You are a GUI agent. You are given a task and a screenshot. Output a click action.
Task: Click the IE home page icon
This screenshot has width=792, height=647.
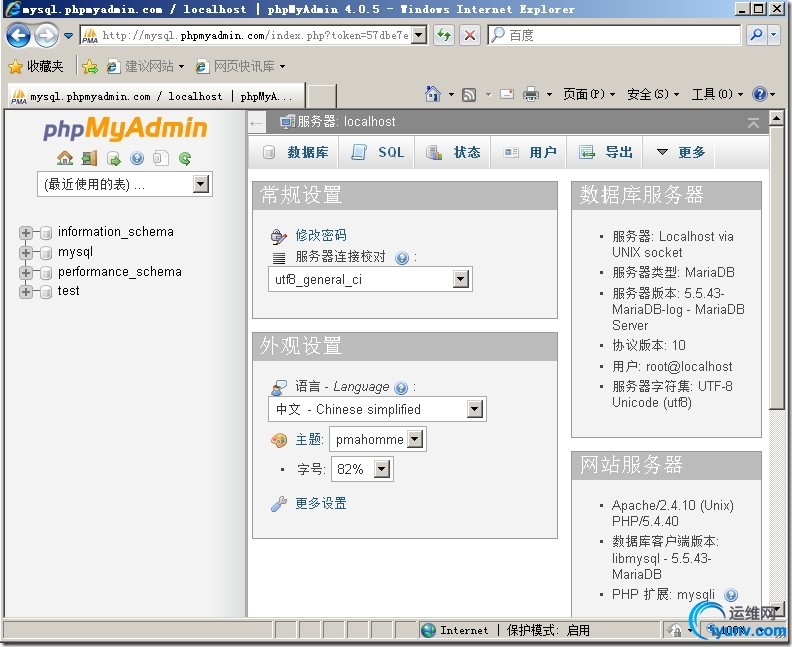pyautogui.click(x=432, y=94)
